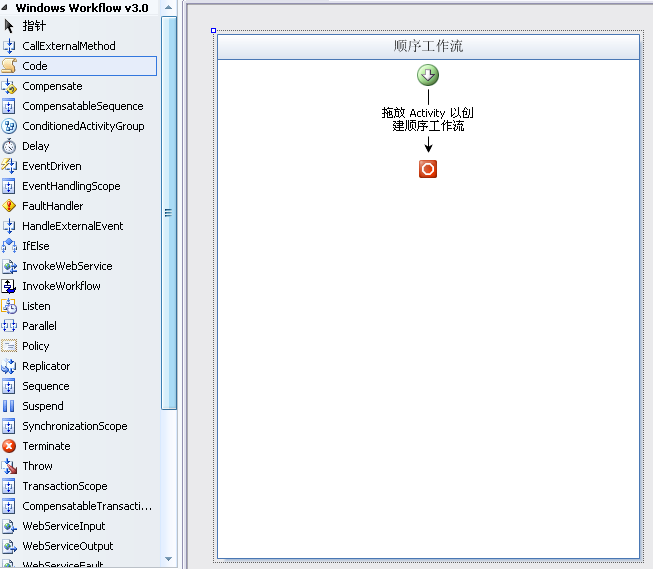This screenshot has width=653, height=569.
Task: Collapse the Windows Workflow v3.0 toolbox group
Action: tap(5, 7)
